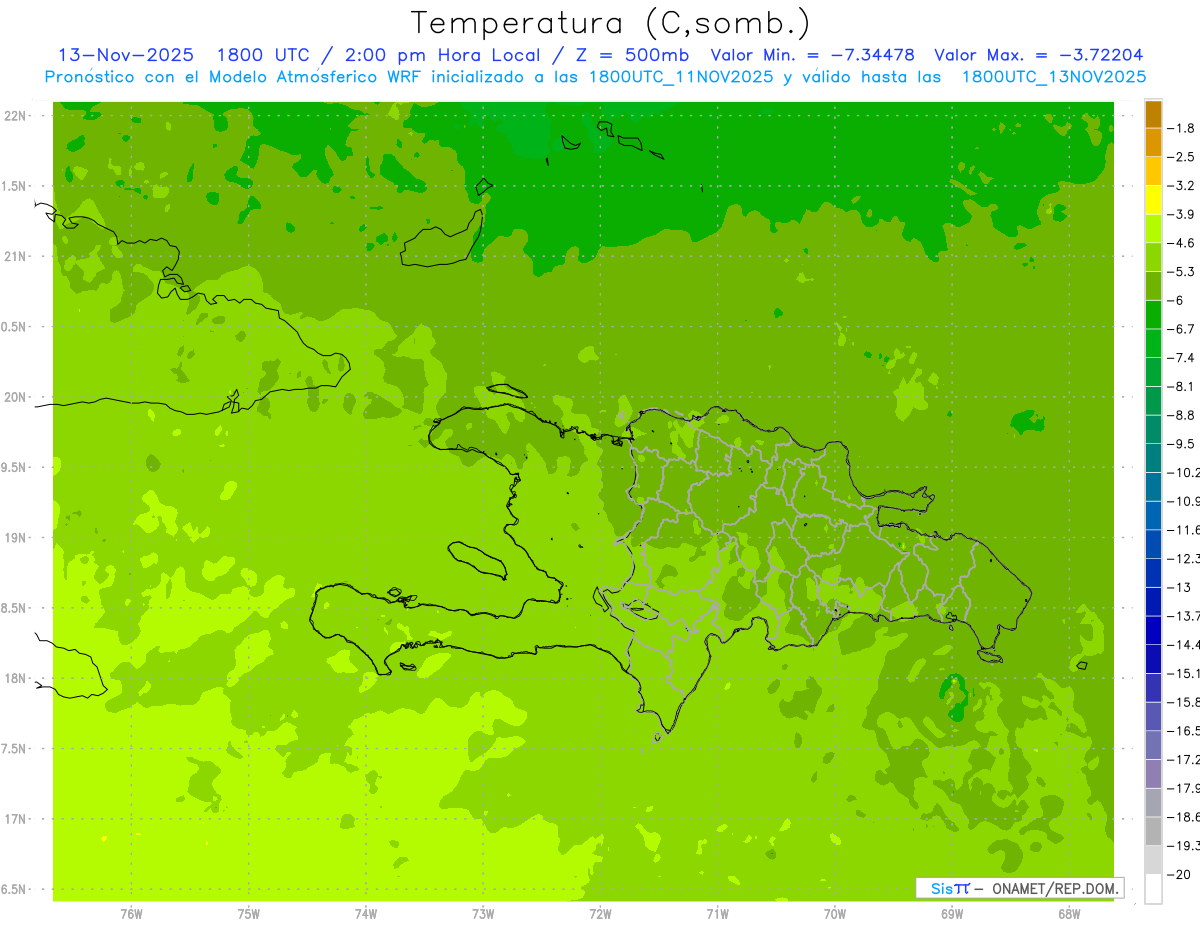1200x927 pixels.
Task: Click the '-1.8' colorbar label
Action: (x=1183, y=128)
